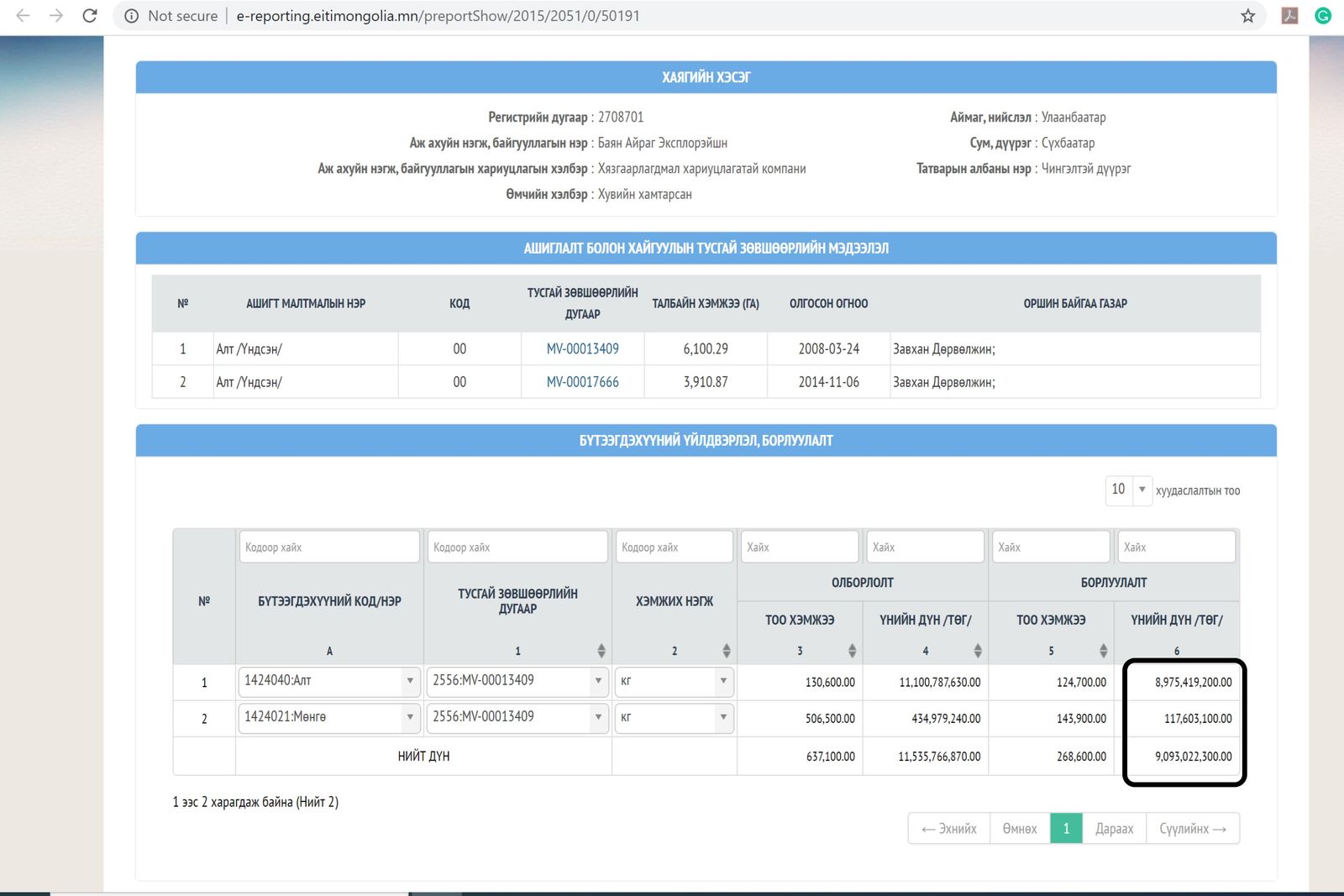Bookmark page using the star icon

click(1248, 16)
